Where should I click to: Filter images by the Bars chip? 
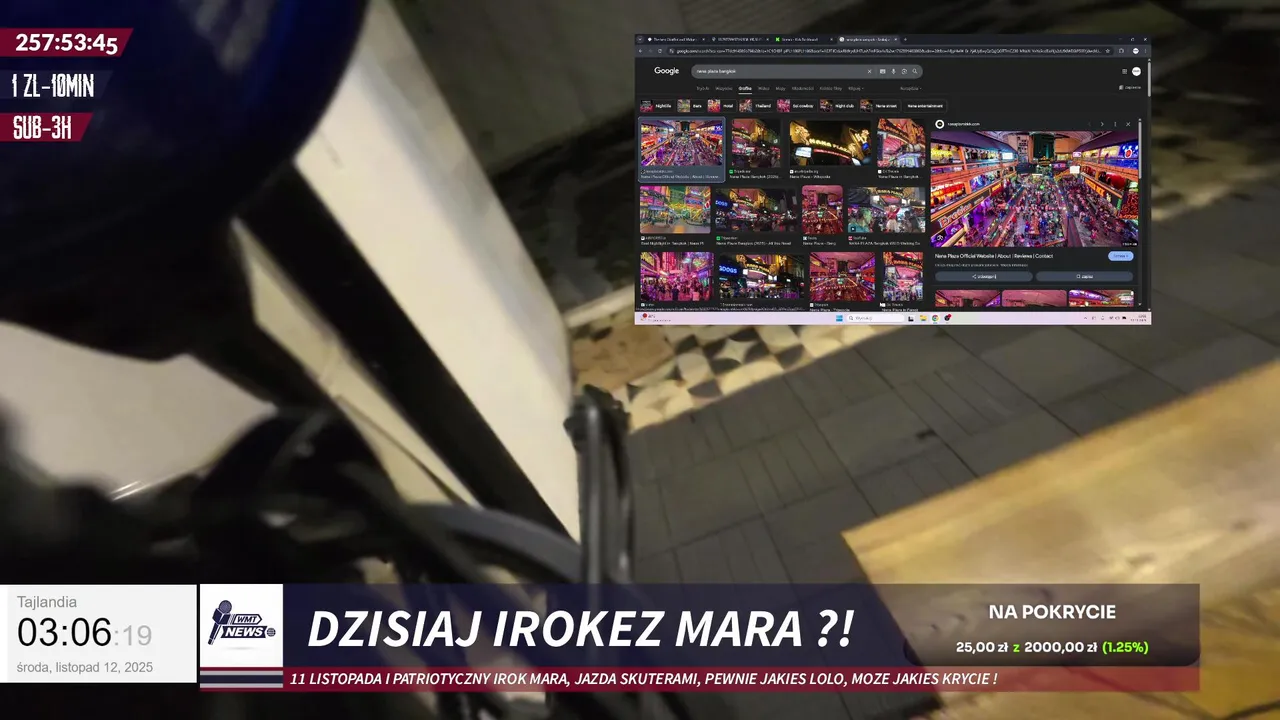point(690,106)
